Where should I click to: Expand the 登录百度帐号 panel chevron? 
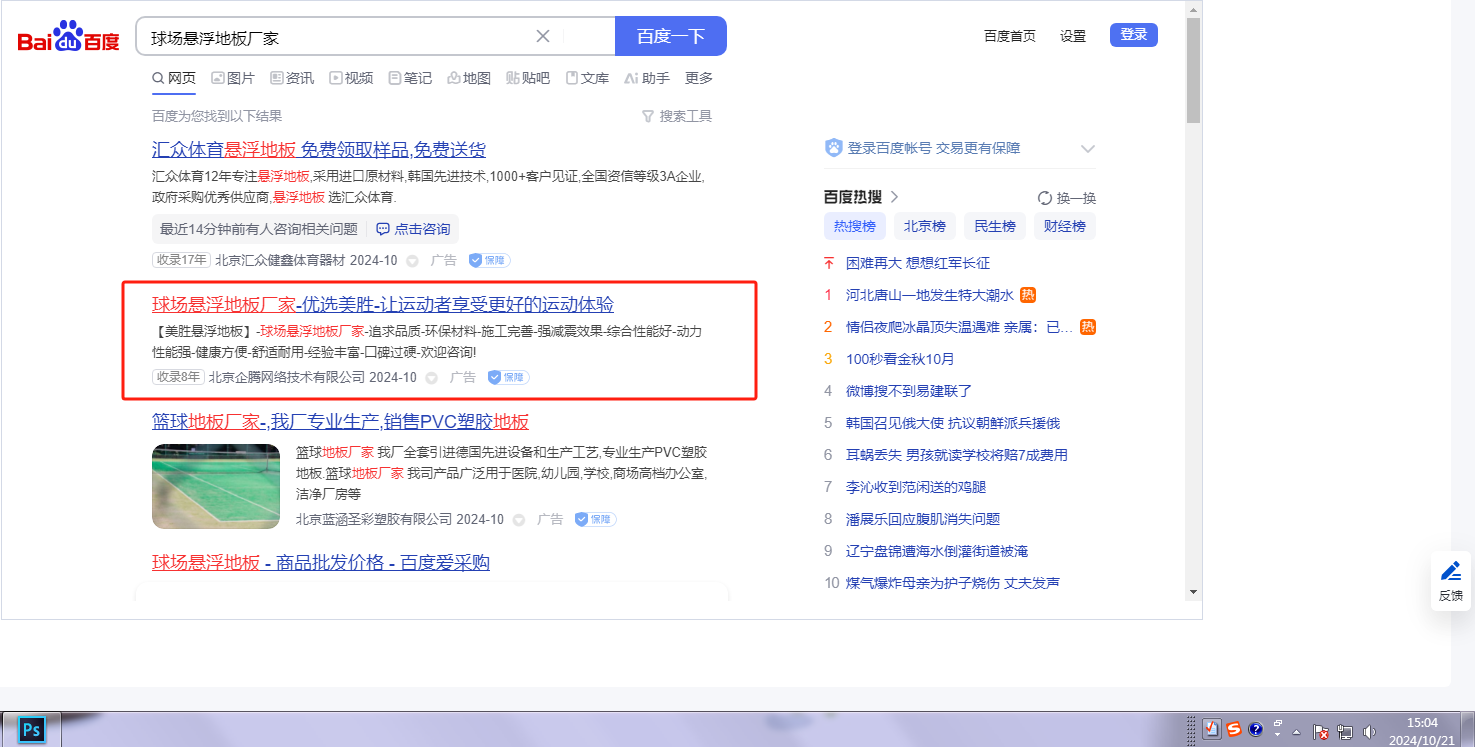1088,149
